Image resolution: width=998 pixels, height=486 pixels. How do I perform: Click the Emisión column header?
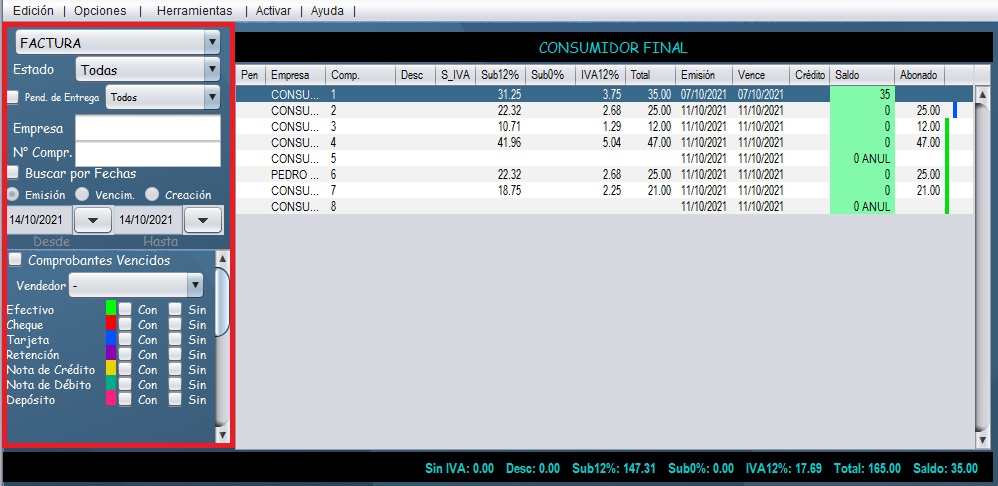(703, 75)
